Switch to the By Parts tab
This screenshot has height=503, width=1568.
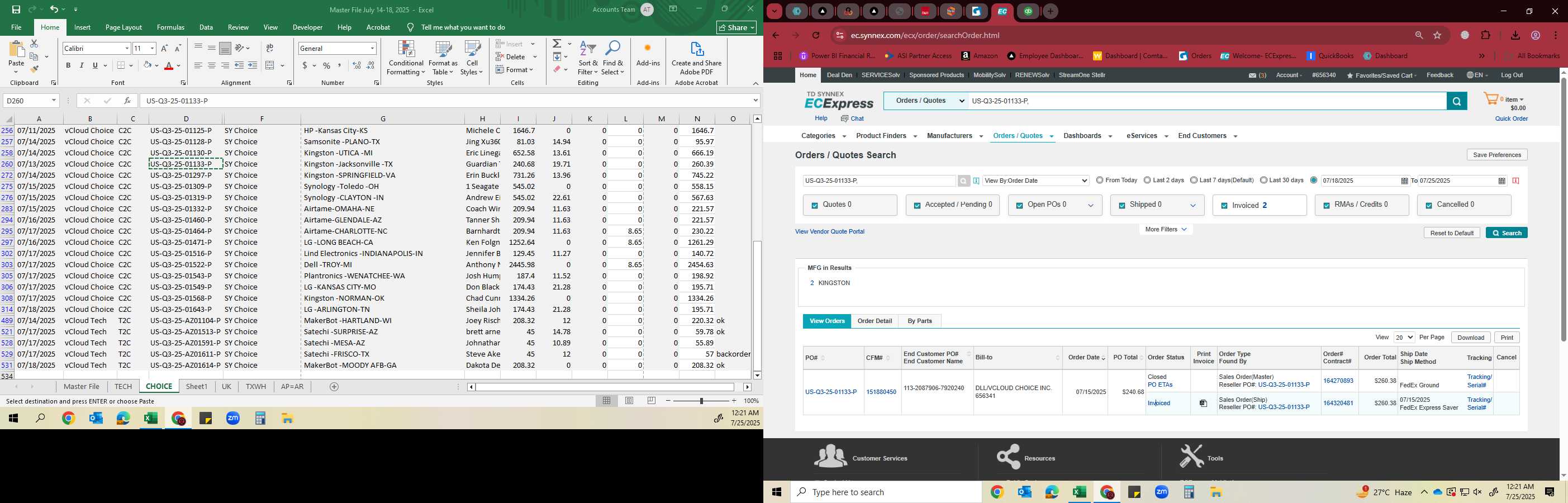click(x=919, y=321)
